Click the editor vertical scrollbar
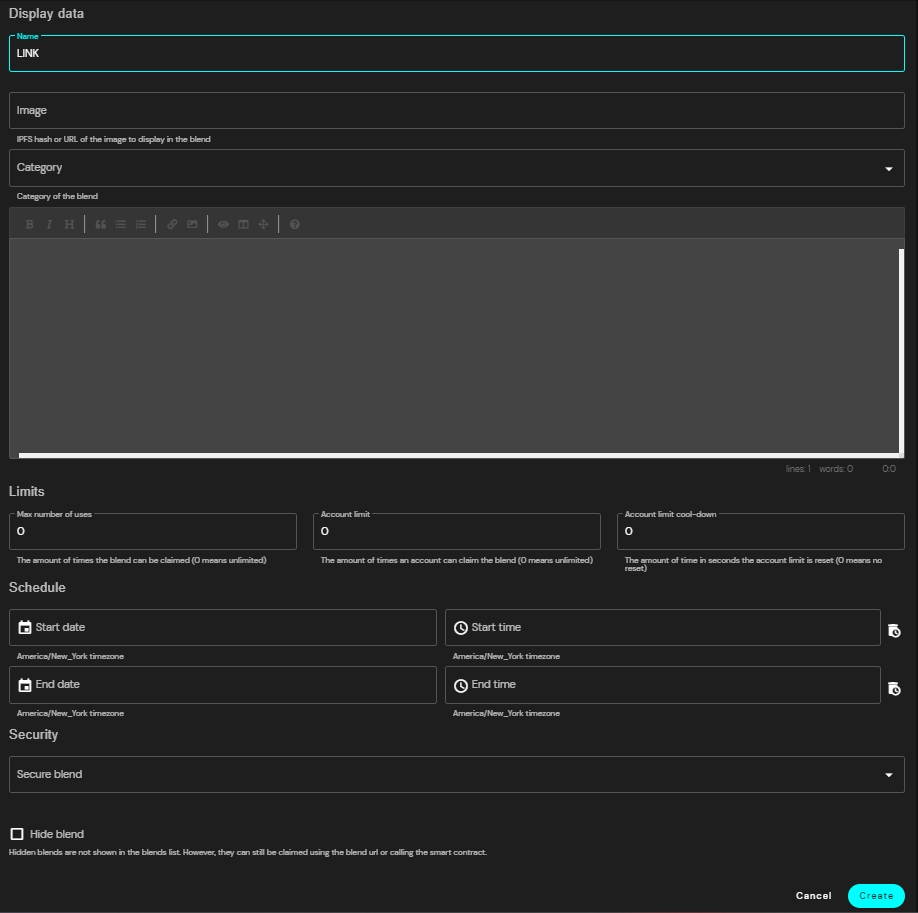918x913 pixels. [901, 350]
